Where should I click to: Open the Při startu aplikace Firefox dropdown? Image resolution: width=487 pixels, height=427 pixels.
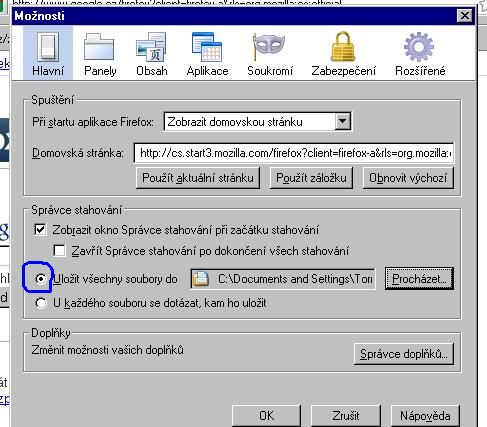tap(258, 122)
